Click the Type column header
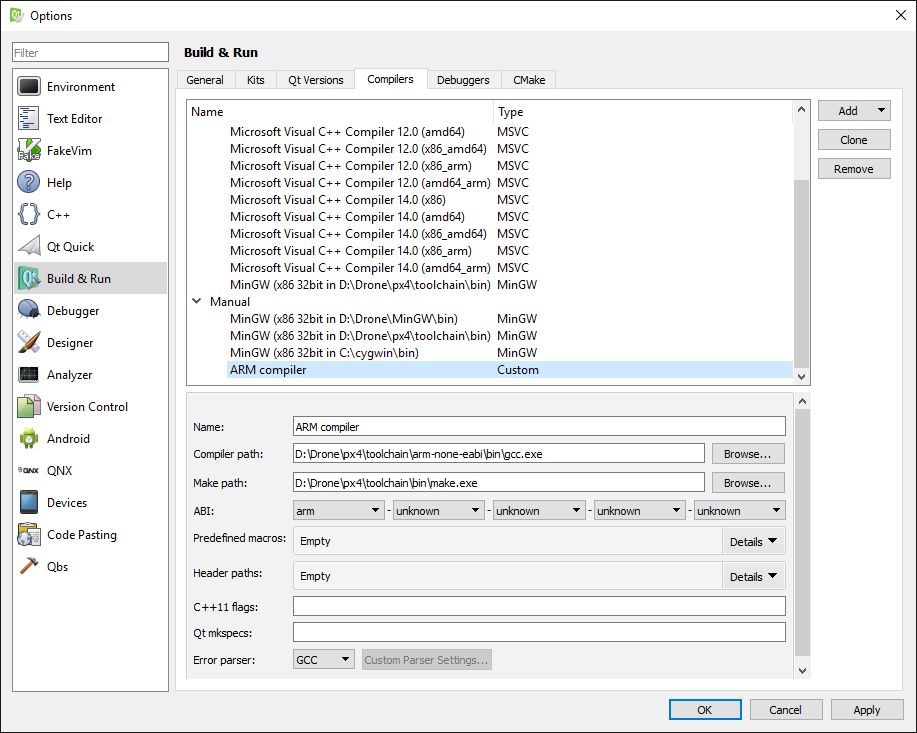The height and width of the screenshot is (733, 917). tap(643, 112)
